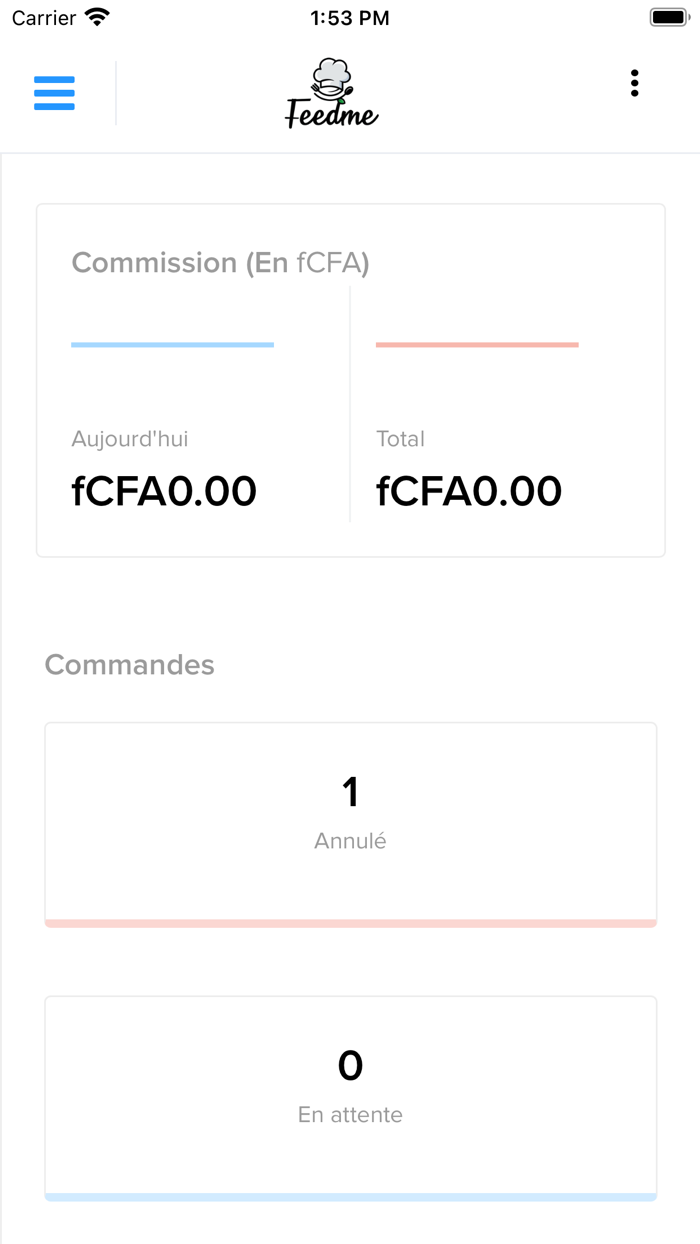Tap the Total commission label

400,439
